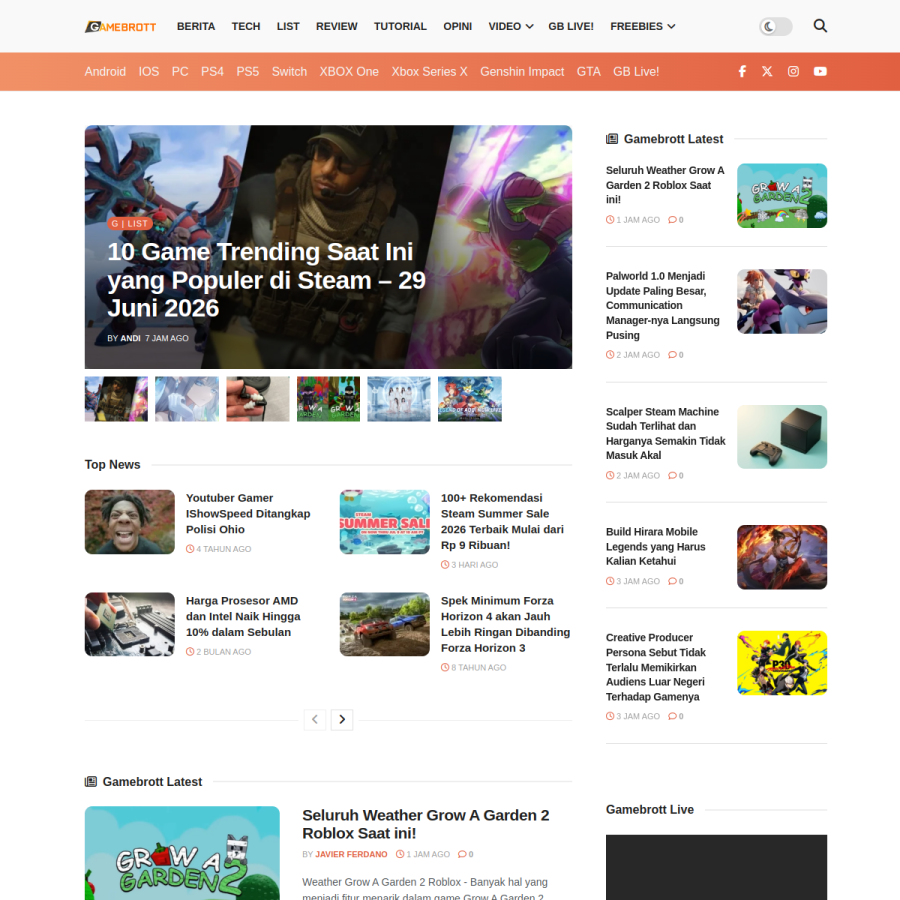
Task: Go to previous Top News page
Action: [x=315, y=719]
